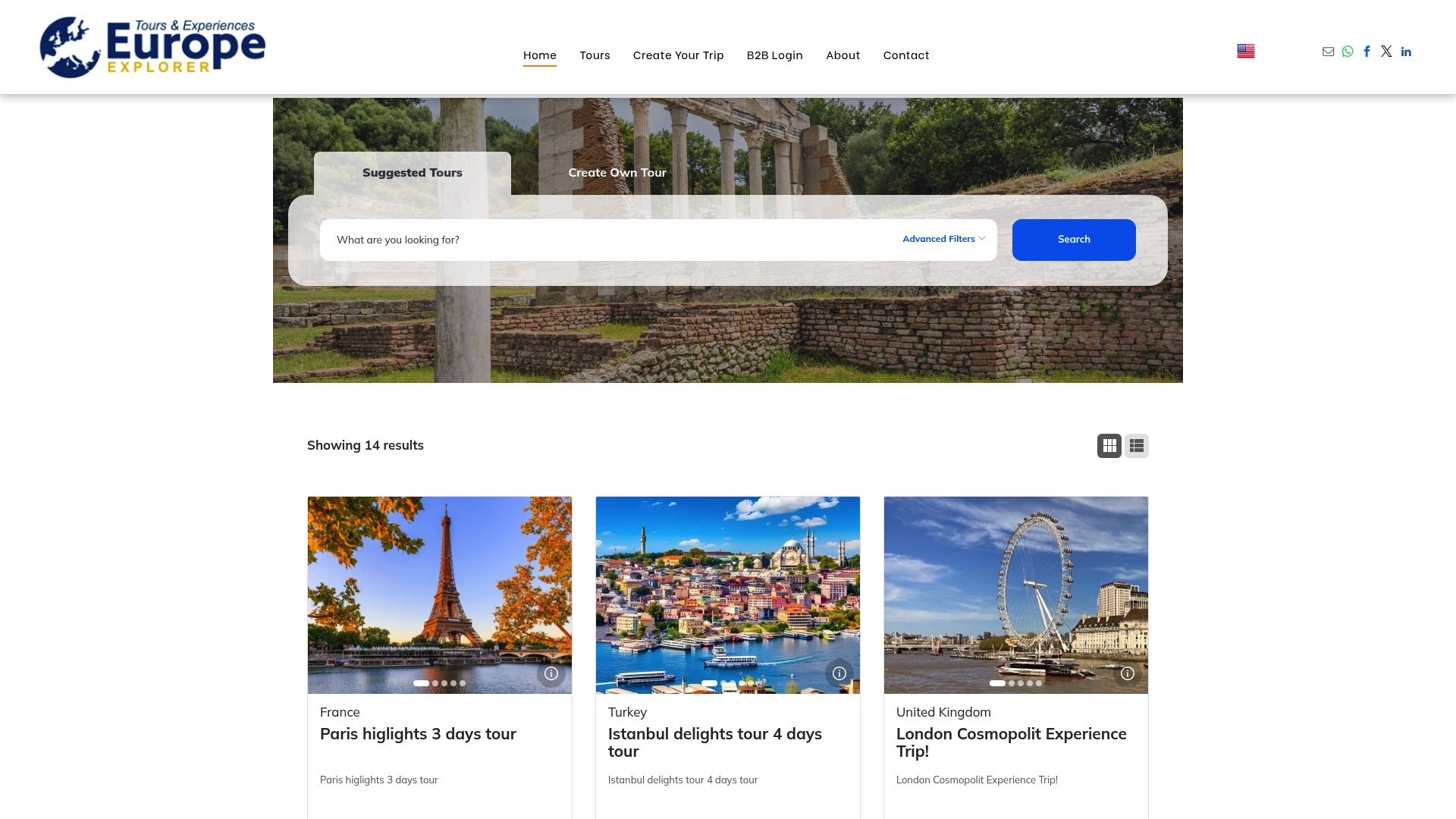Select the last carousel dot on Istanbul card

(x=752, y=682)
